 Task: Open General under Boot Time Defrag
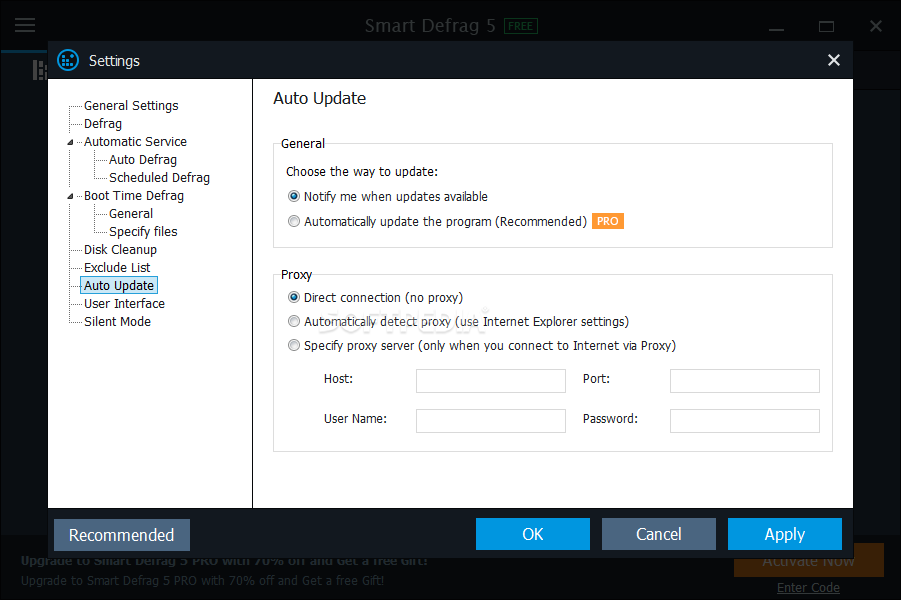(130, 214)
